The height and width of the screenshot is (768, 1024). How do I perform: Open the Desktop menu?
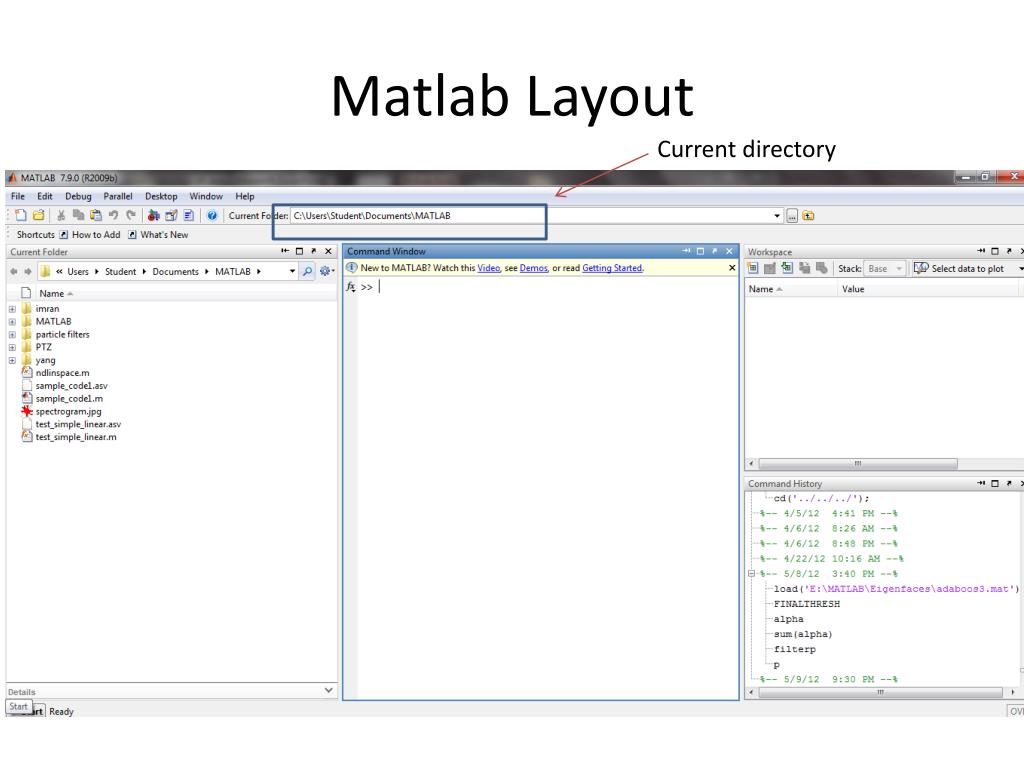point(160,196)
